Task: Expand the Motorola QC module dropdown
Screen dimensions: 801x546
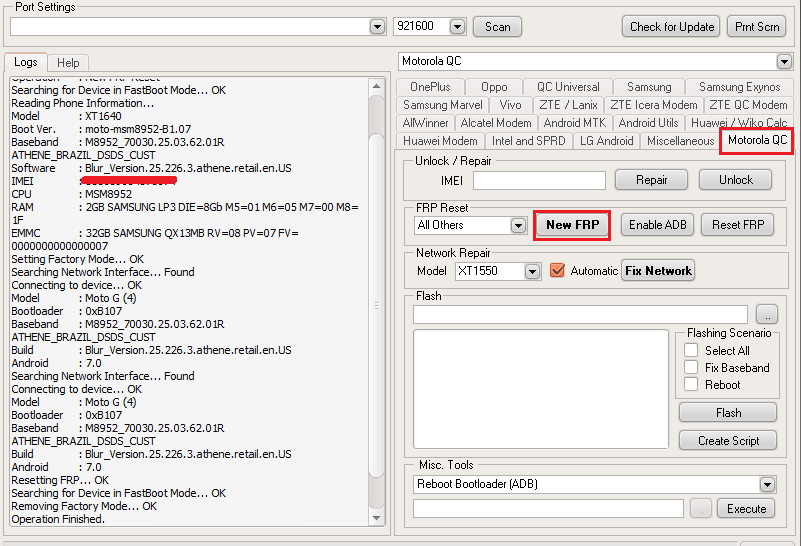Action: 784,62
